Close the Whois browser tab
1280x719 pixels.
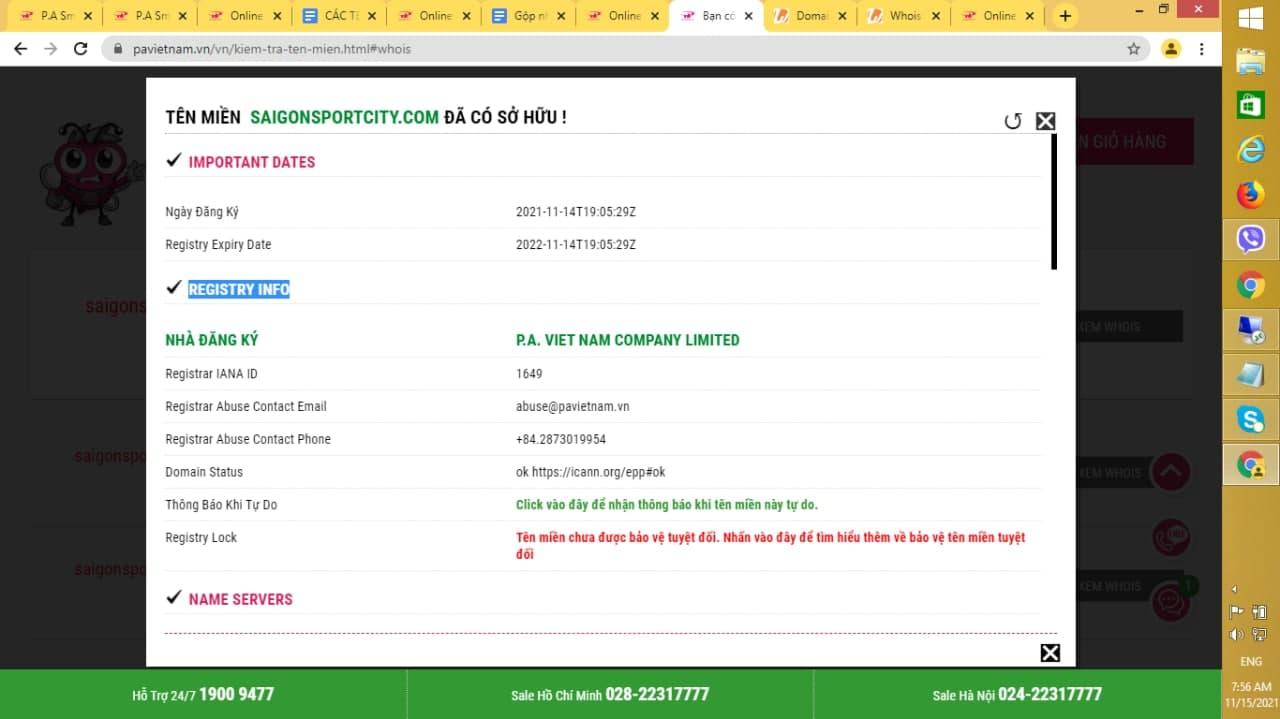click(936, 16)
